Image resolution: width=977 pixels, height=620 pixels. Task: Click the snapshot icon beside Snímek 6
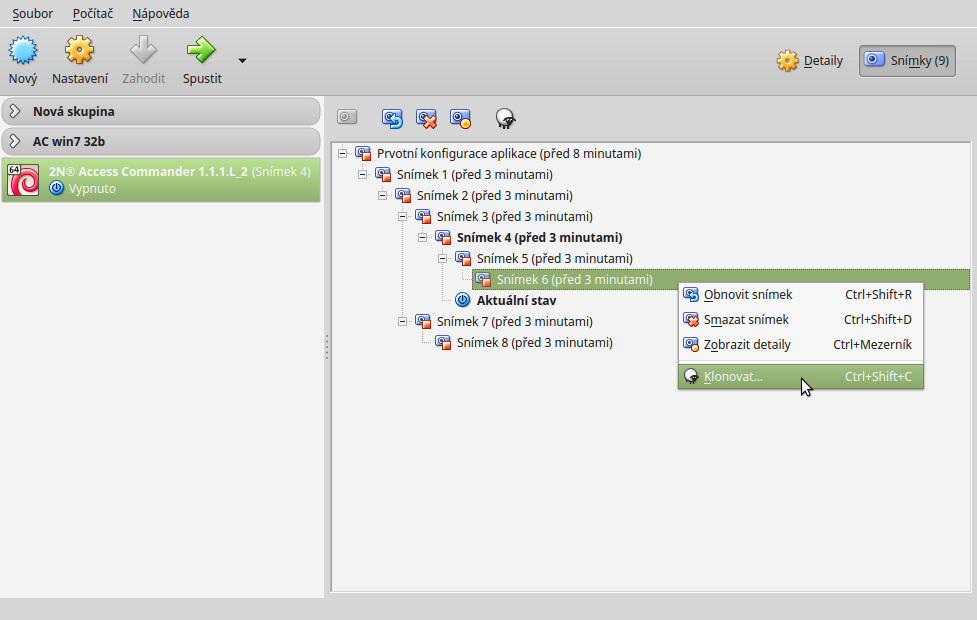[x=483, y=280]
